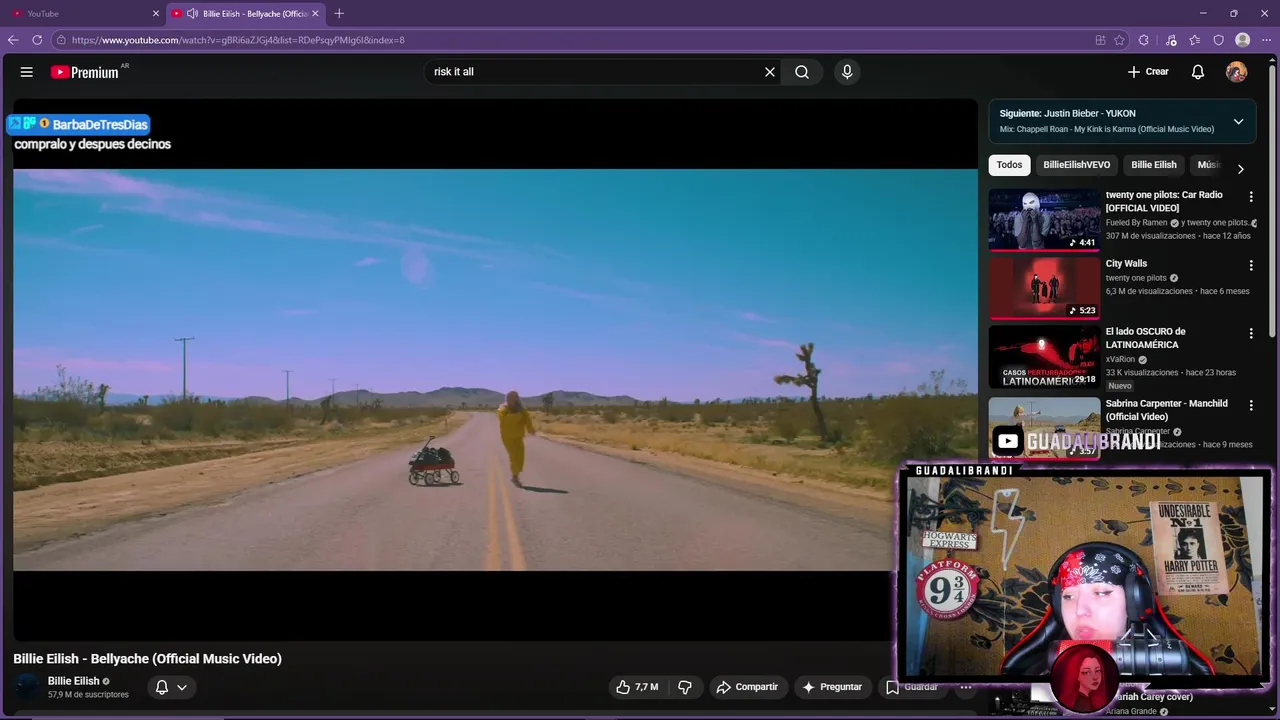Open City Walls video title
The width and height of the screenshot is (1280, 720).
tap(1126, 264)
